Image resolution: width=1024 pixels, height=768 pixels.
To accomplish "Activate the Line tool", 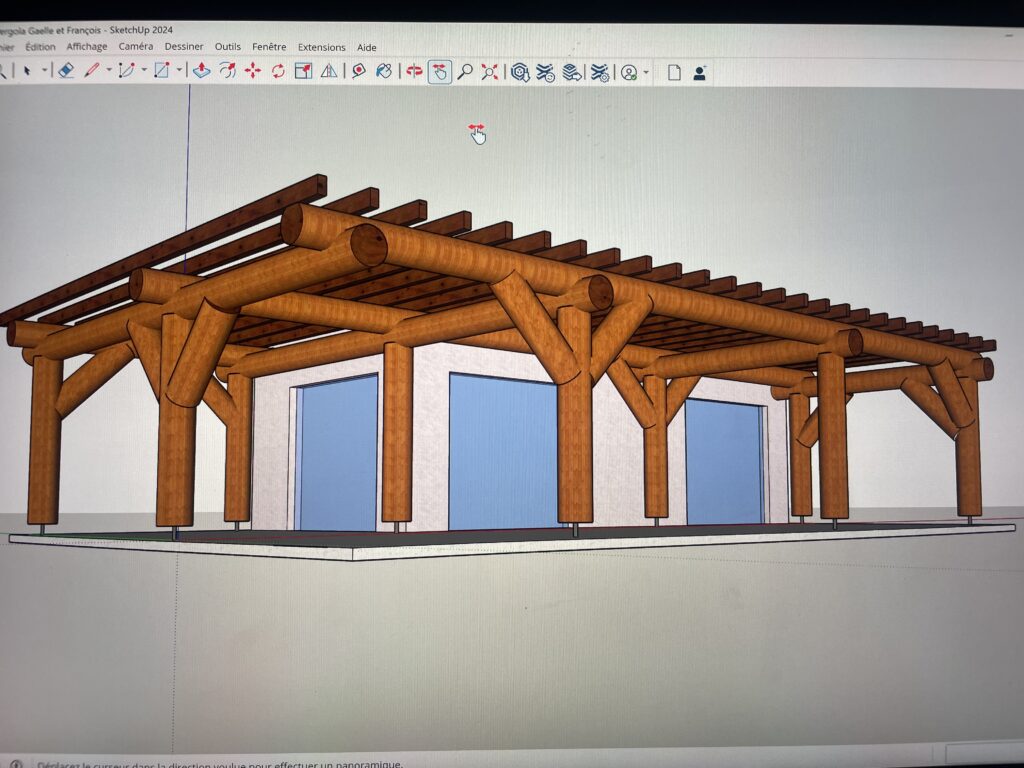I will coord(91,71).
